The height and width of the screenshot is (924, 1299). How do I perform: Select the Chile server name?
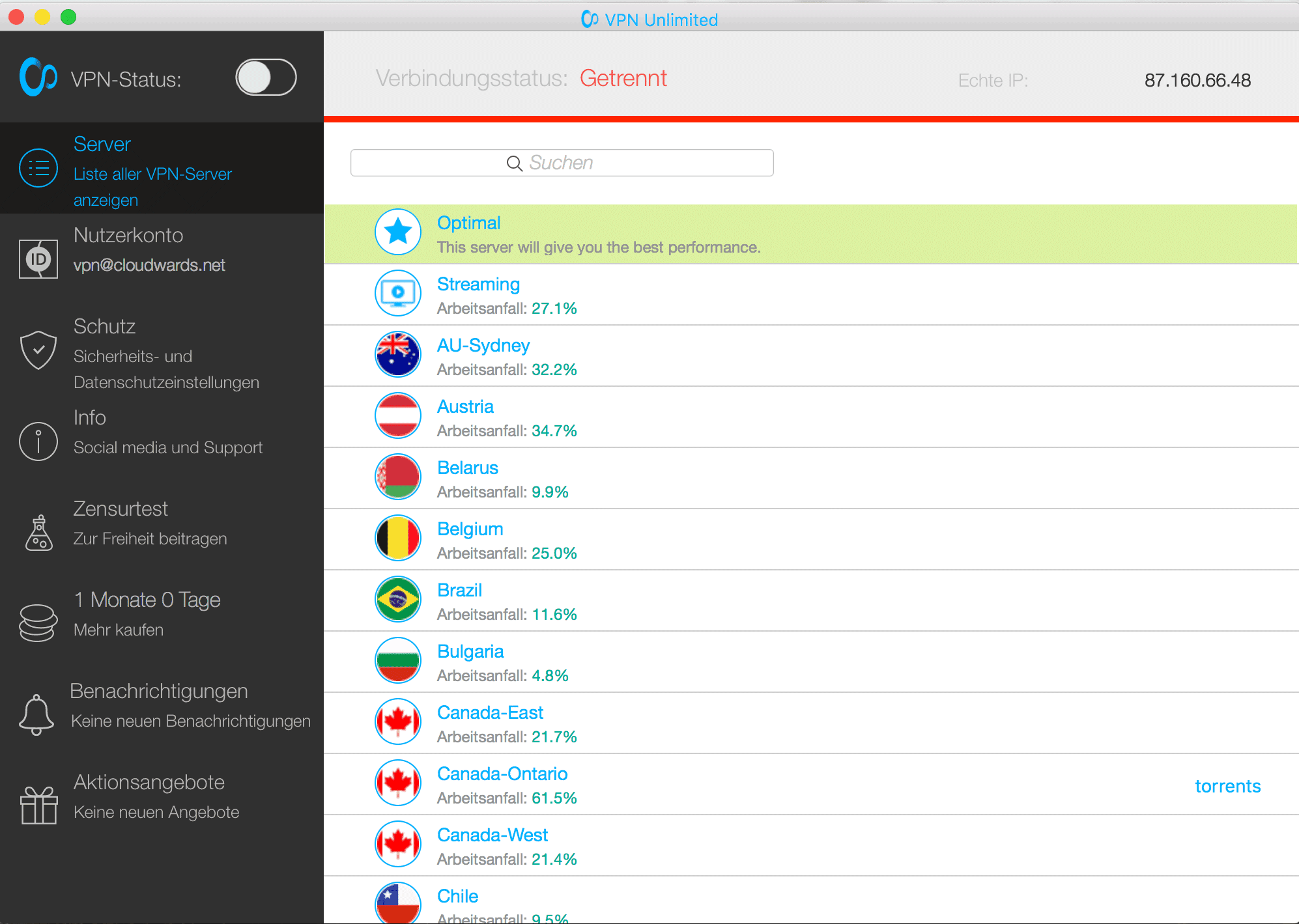point(457,896)
